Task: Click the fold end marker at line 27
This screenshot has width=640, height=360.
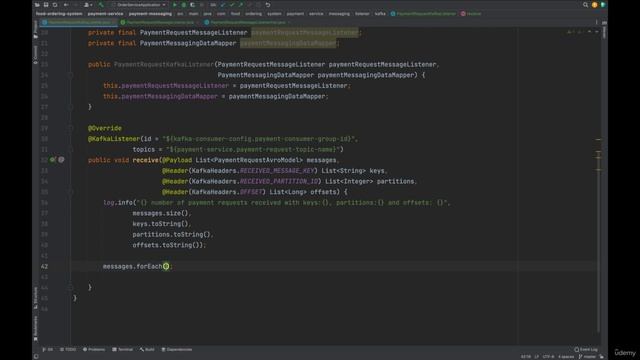Action: [x=70, y=107]
